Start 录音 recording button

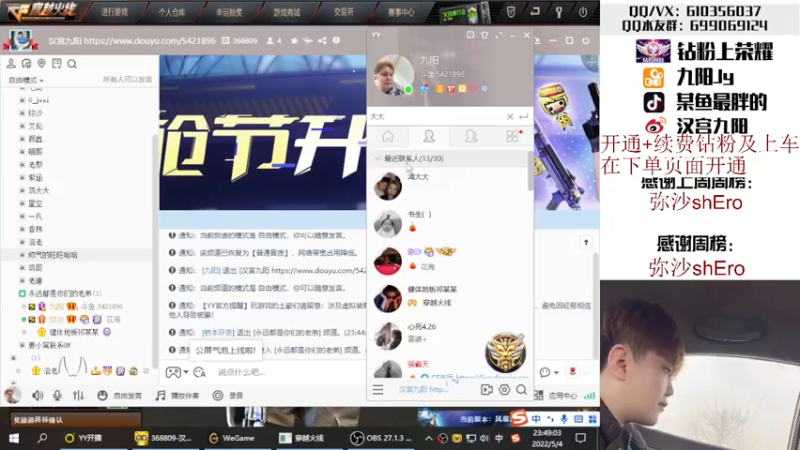[x=228, y=395]
